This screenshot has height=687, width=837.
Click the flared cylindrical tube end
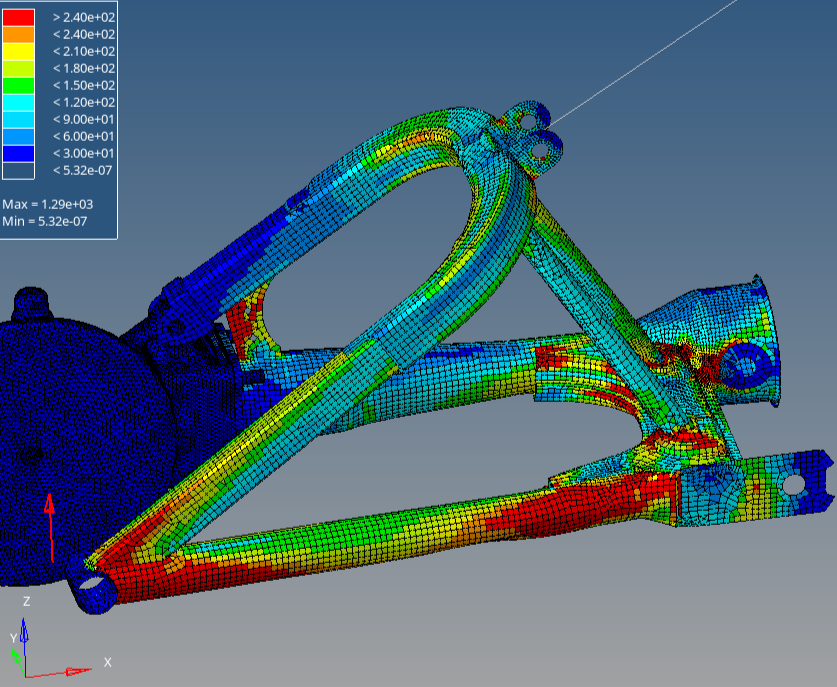pos(748,340)
